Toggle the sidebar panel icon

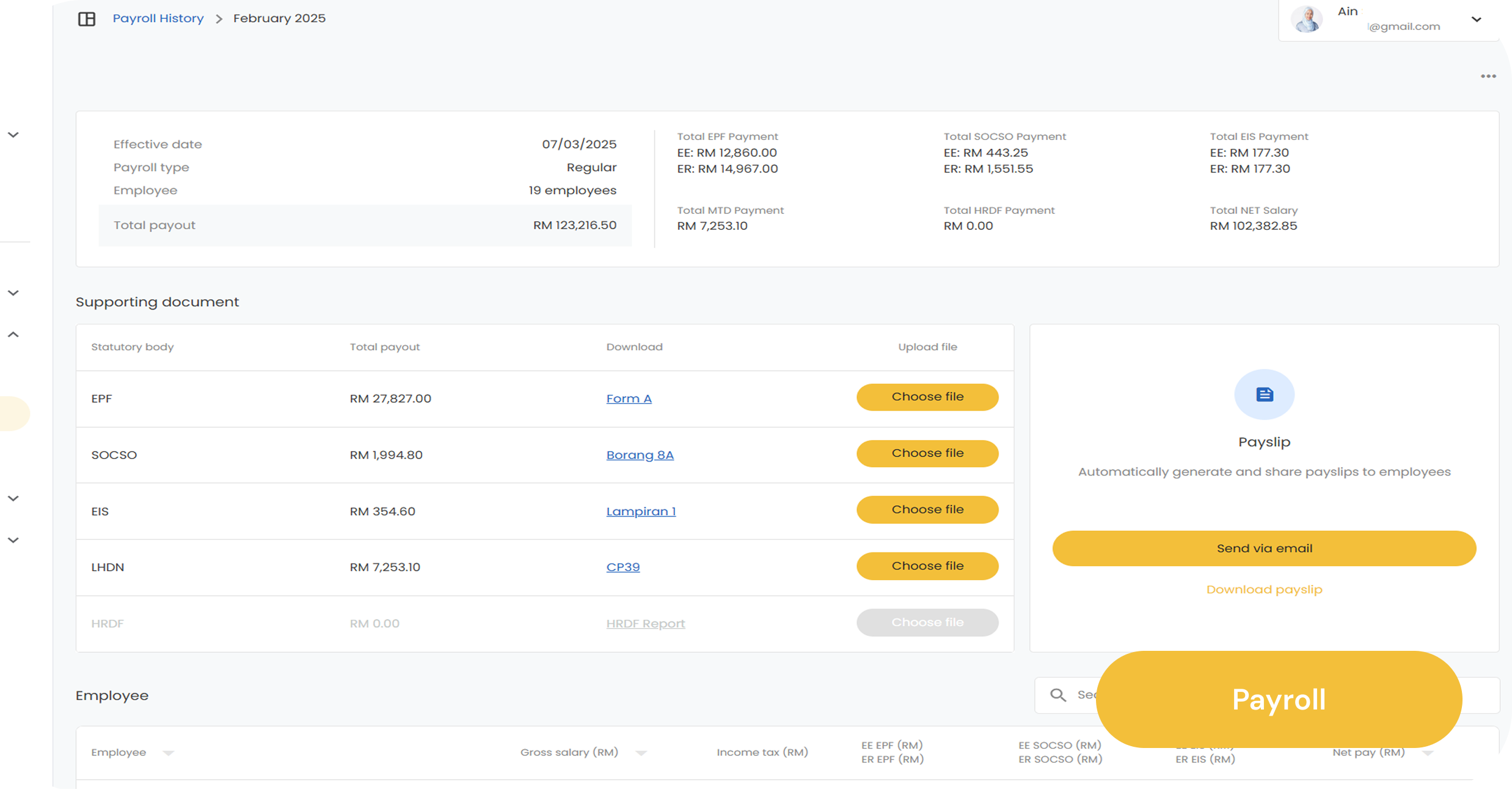click(x=87, y=19)
